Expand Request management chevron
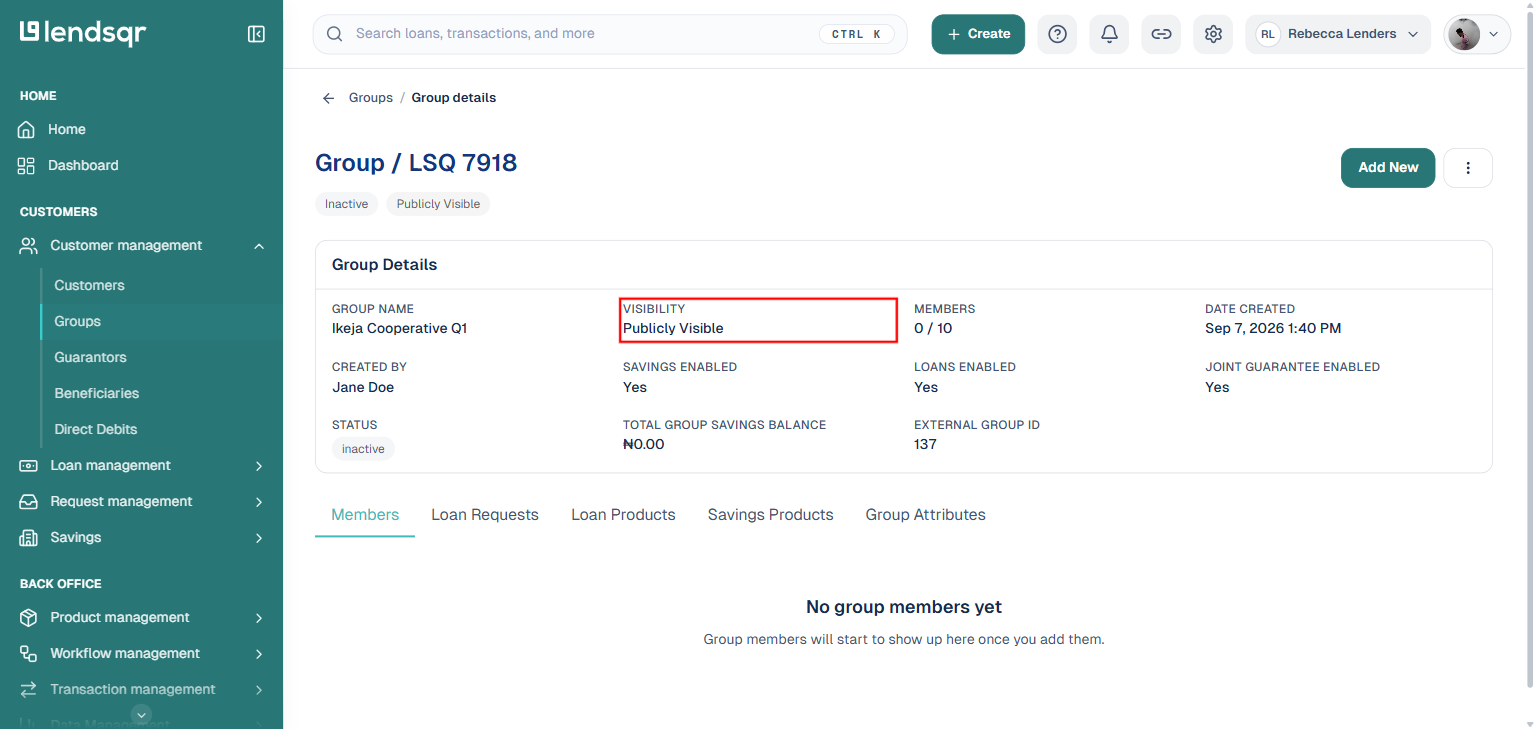This screenshot has height=730, width=1535. [259, 502]
